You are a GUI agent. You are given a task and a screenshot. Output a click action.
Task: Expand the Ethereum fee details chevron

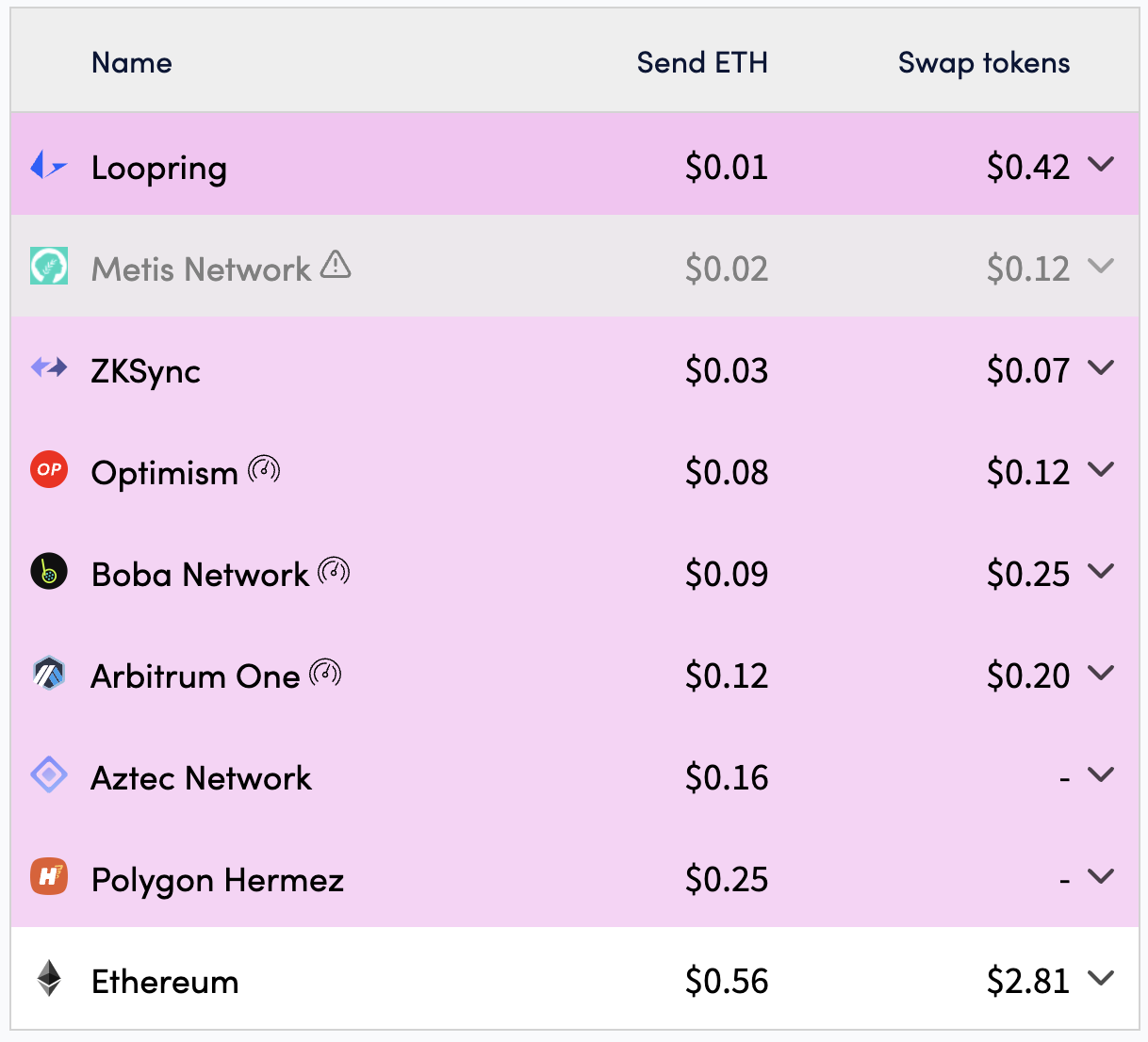[1103, 980]
